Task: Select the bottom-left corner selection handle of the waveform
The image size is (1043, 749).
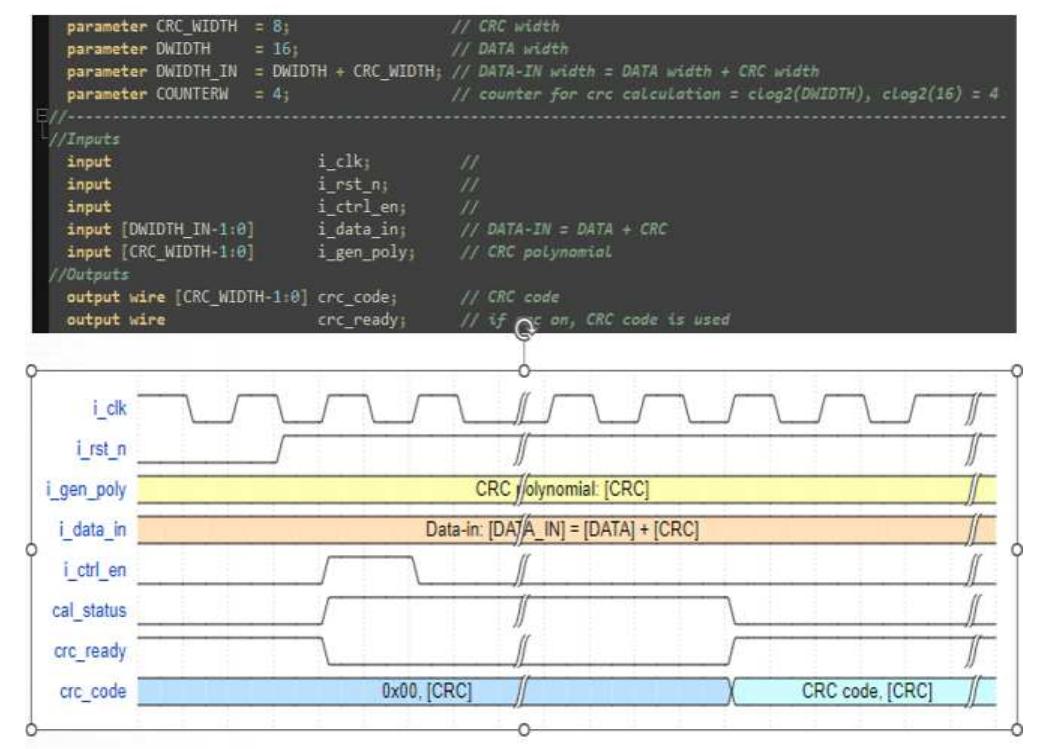Action: (x=31, y=730)
